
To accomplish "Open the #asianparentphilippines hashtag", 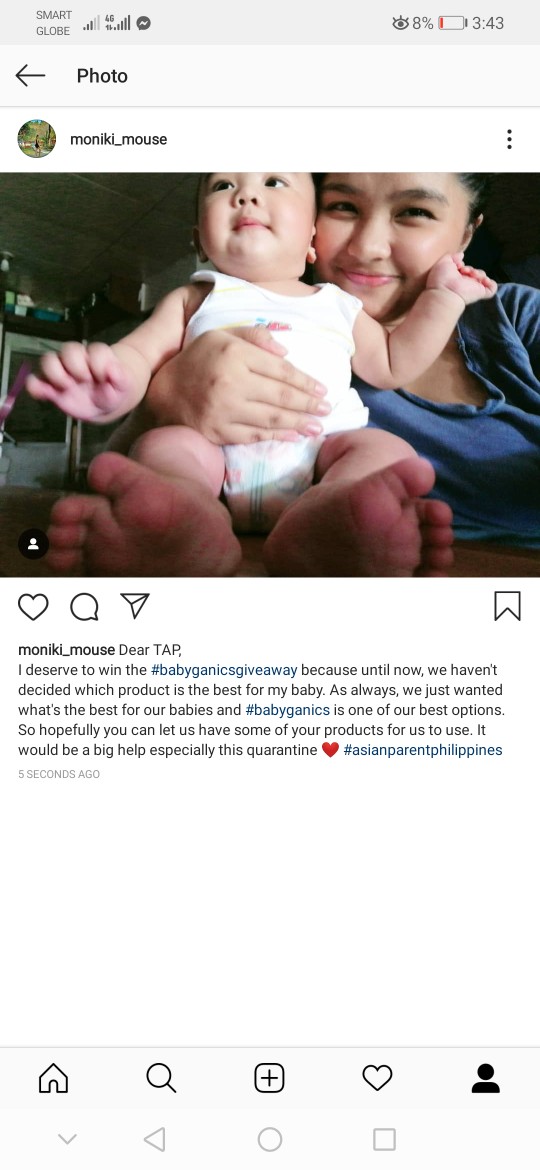I will click(x=423, y=750).
